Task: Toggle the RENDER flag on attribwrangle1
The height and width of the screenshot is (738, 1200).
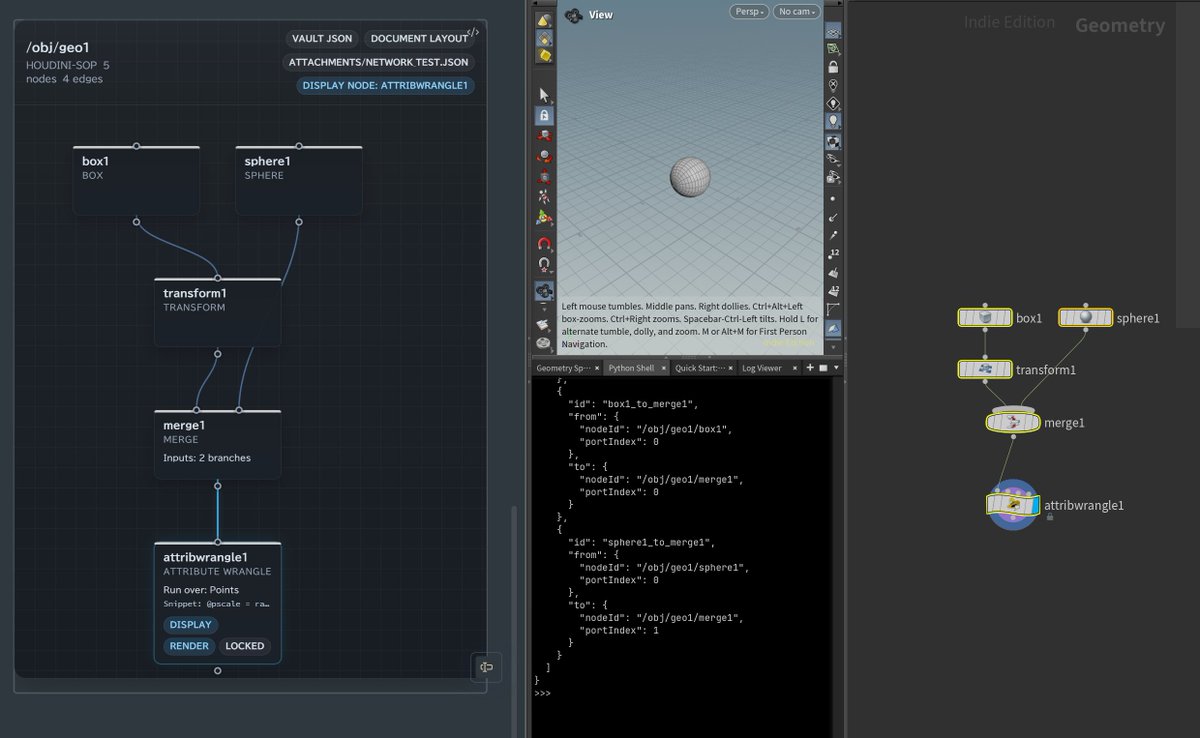Action: click(188, 646)
